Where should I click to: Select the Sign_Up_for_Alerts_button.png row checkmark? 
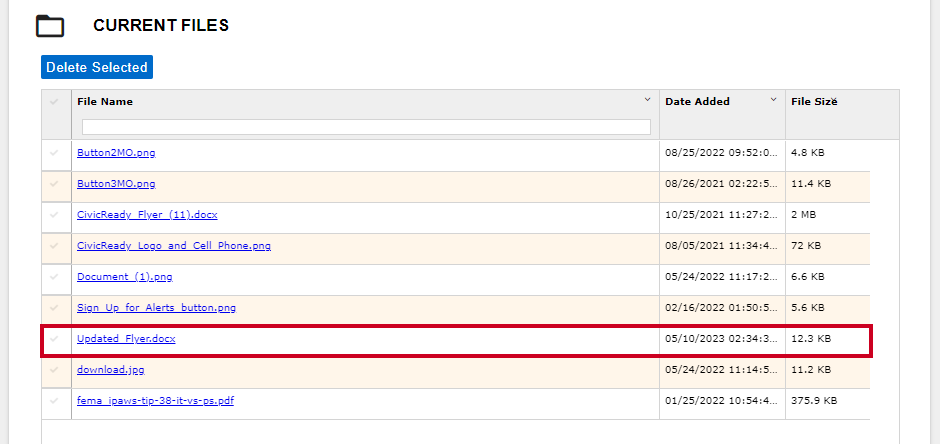point(54,308)
